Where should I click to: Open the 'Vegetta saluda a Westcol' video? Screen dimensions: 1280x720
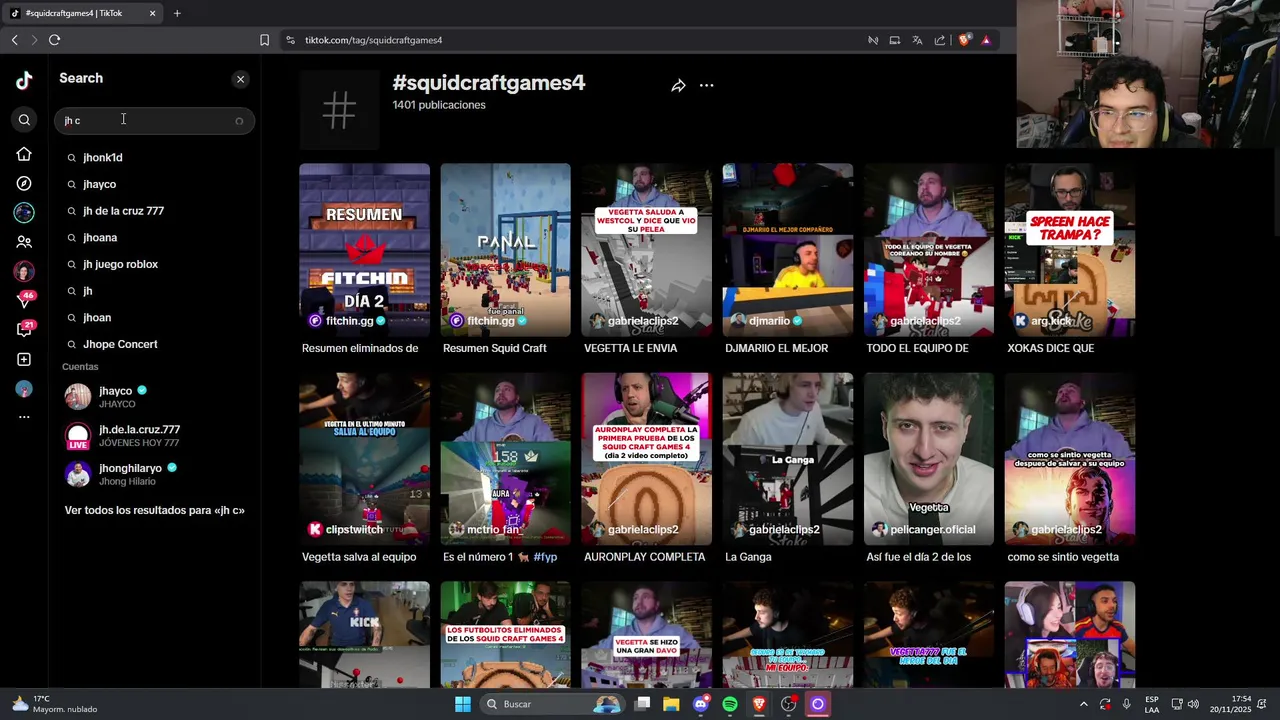pos(646,250)
